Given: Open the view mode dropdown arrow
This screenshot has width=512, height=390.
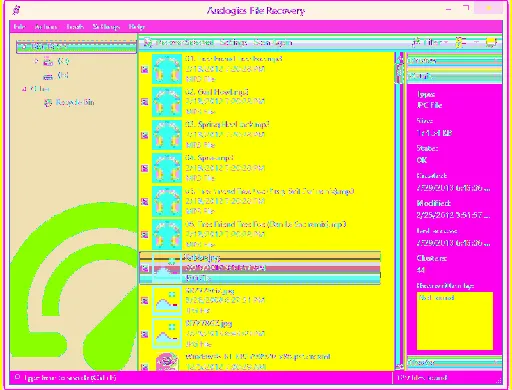Looking at the screenshot, I should click(477, 42).
